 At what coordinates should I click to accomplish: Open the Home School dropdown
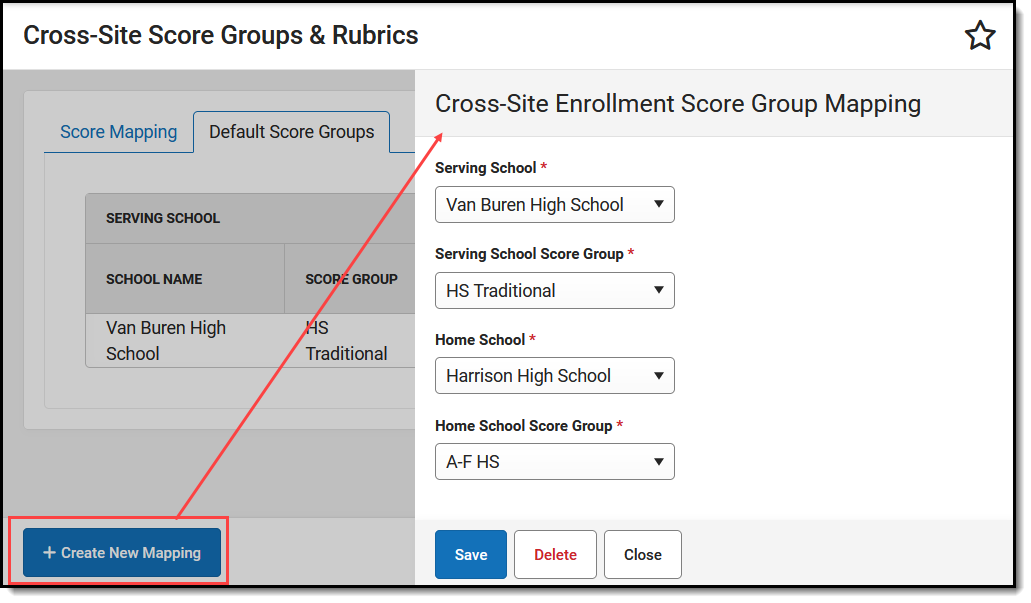tap(554, 375)
